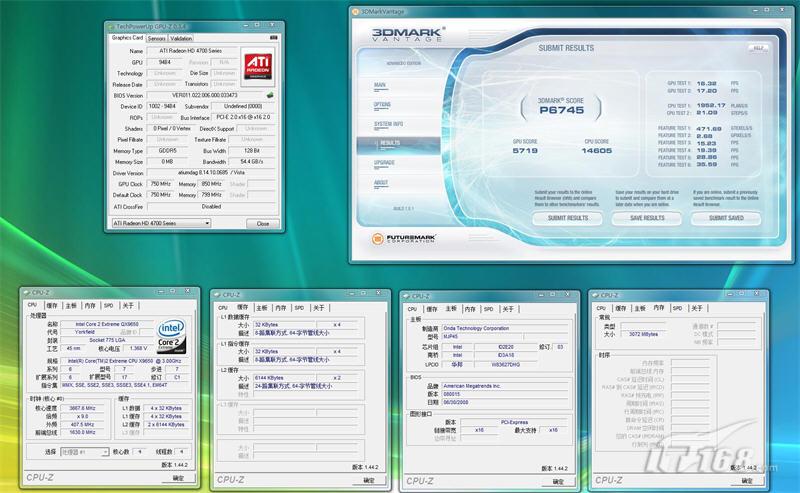Click 确定 in the CPU-Z processor window
The image size is (800, 493).
(178, 478)
